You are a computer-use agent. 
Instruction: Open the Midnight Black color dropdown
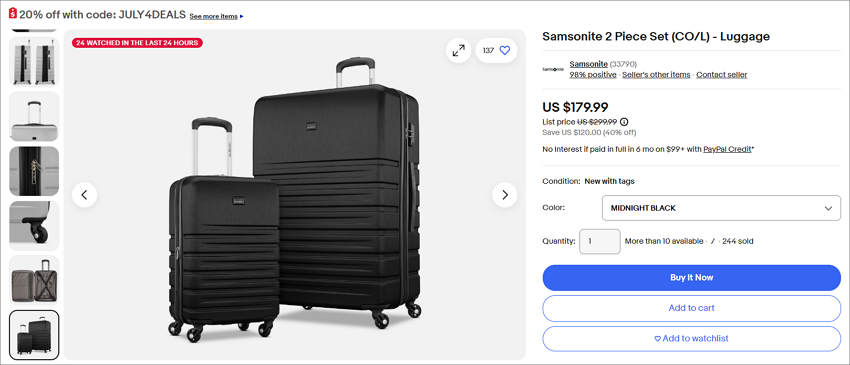coord(721,208)
